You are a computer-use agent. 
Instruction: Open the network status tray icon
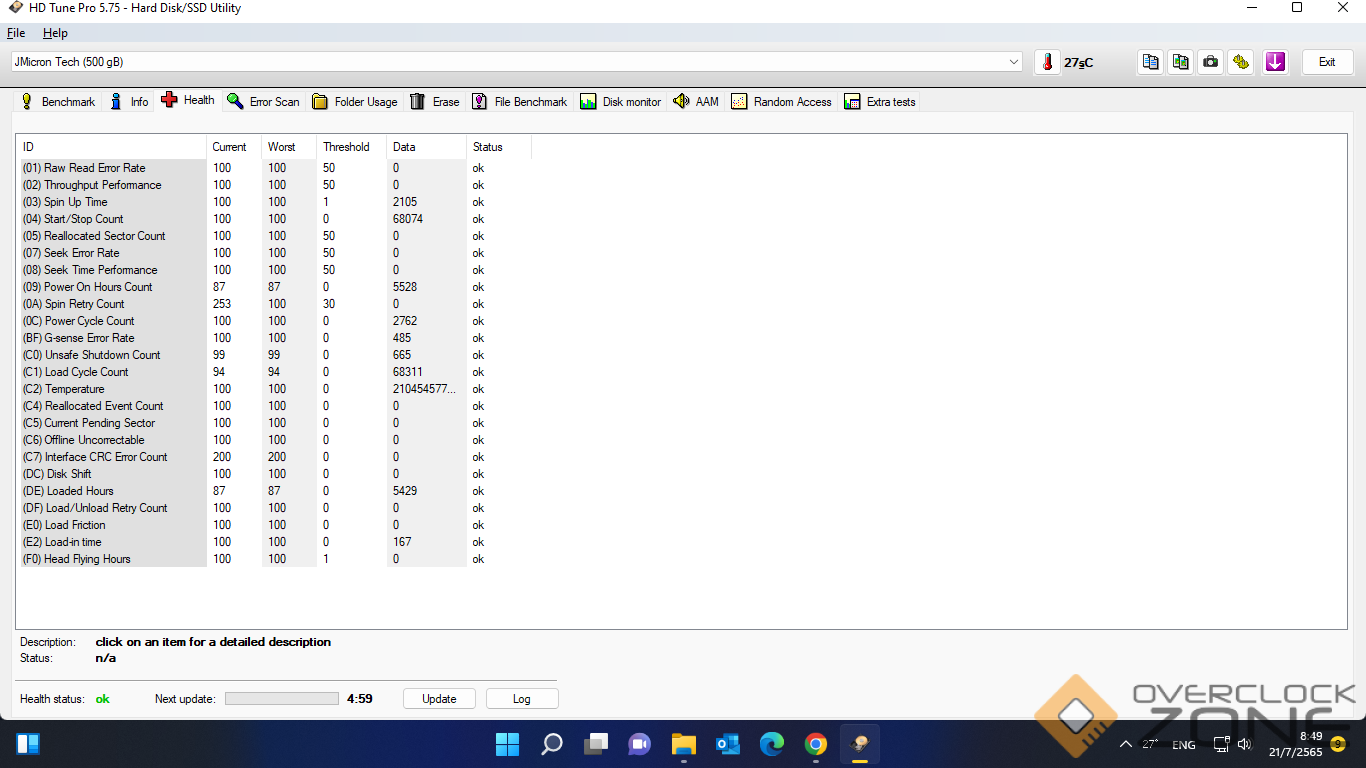pos(1221,745)
